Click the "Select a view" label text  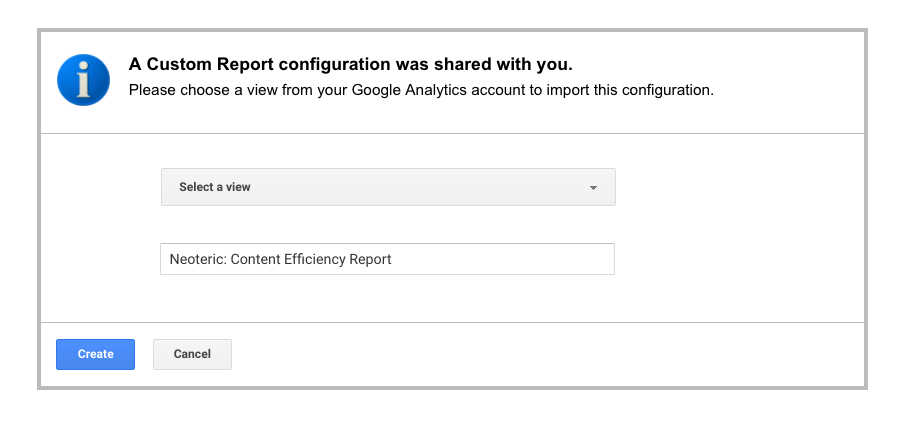click(x=214, y=187)
